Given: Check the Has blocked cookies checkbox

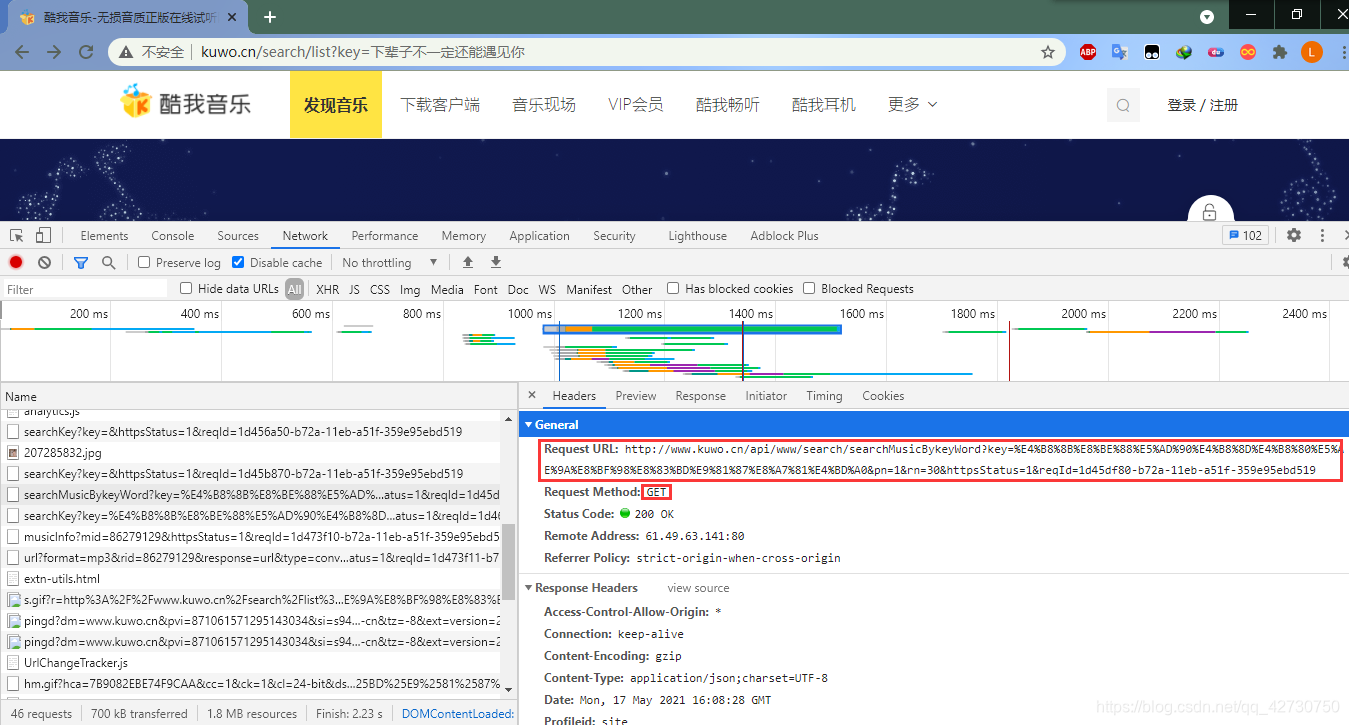Looking at the screenshot, I should [673, 288].
